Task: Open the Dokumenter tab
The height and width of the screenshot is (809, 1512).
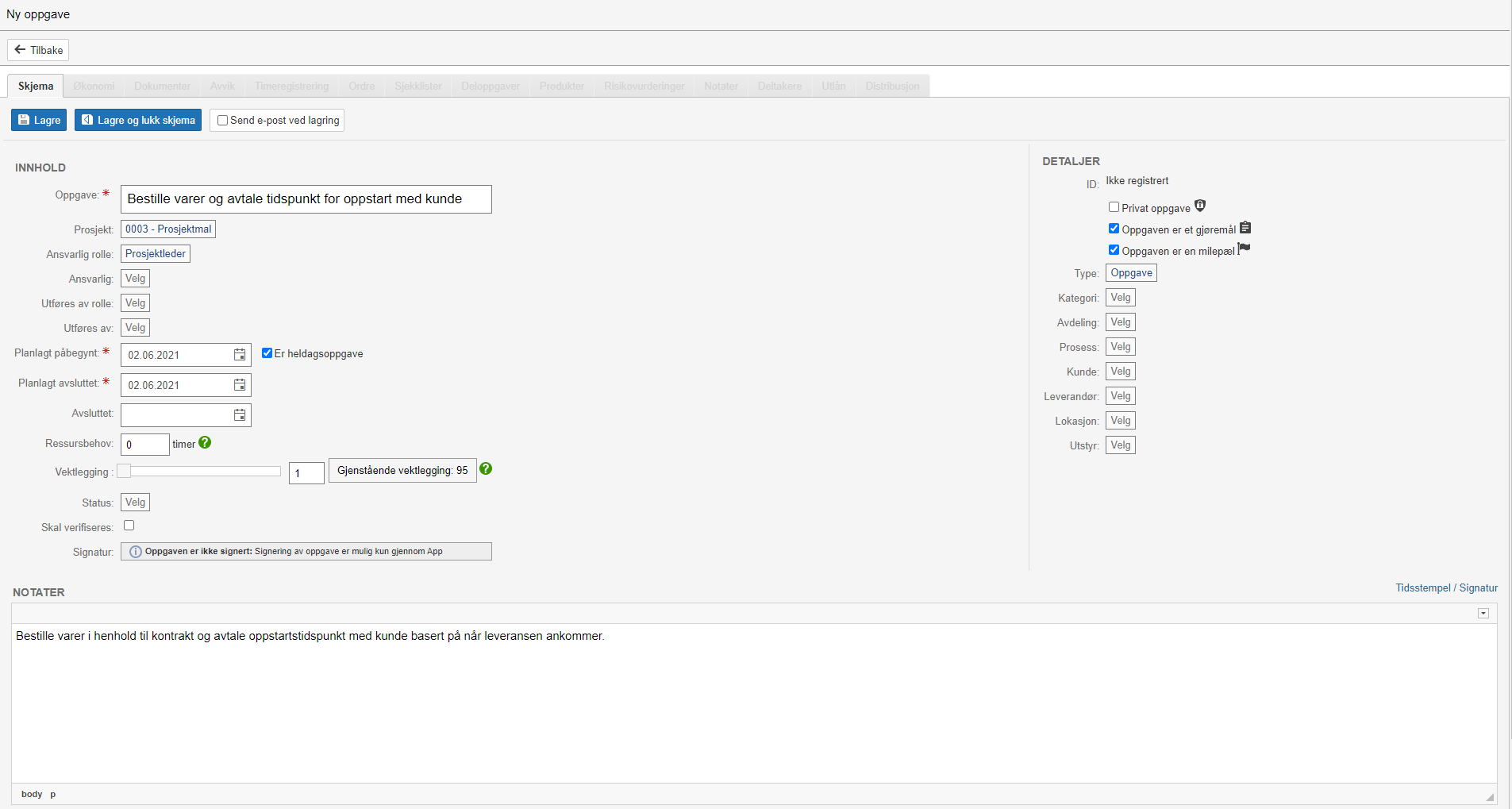Action: coord(162,86)
